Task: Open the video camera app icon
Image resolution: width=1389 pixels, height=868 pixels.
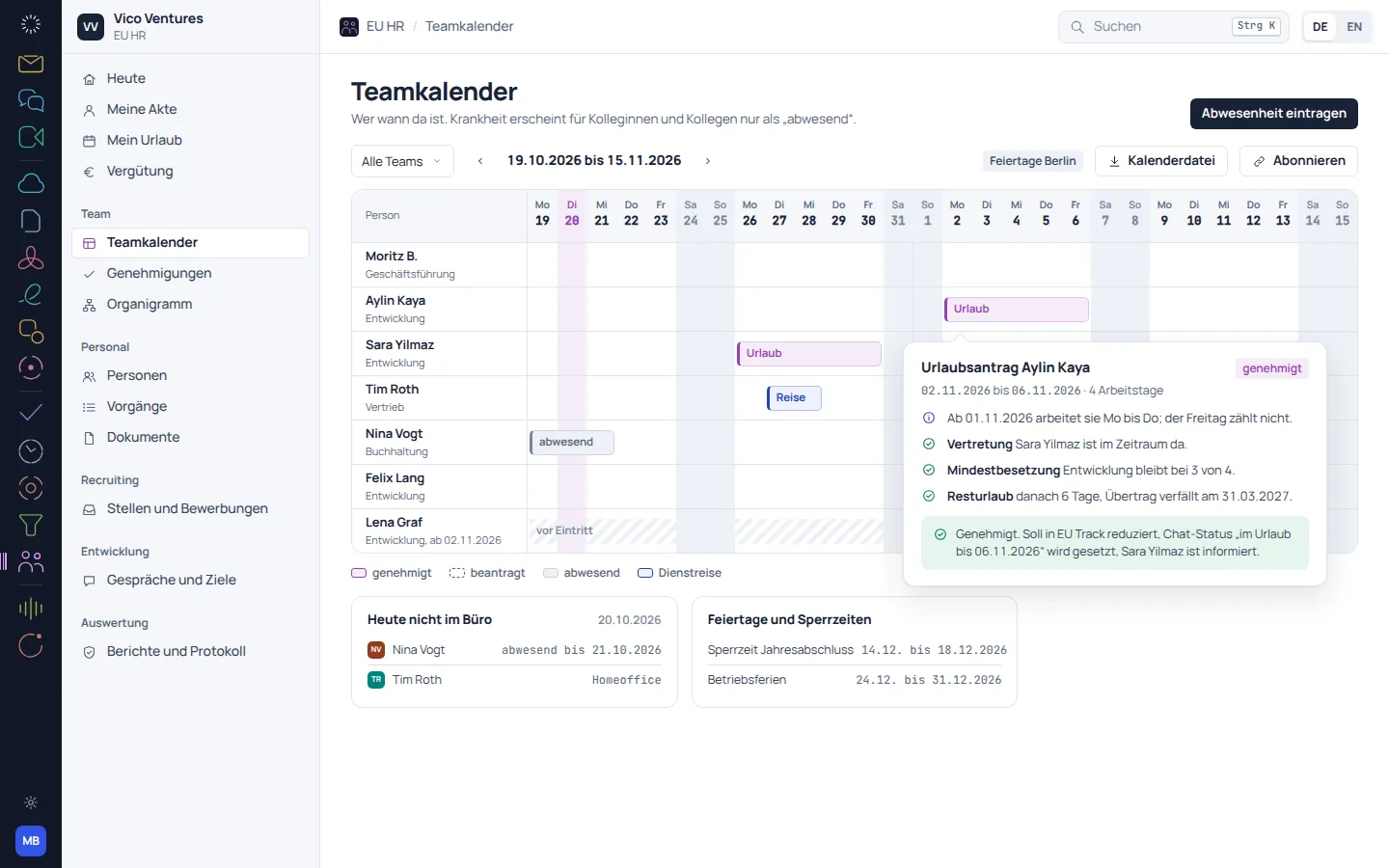Action: (x=31, y=137)
